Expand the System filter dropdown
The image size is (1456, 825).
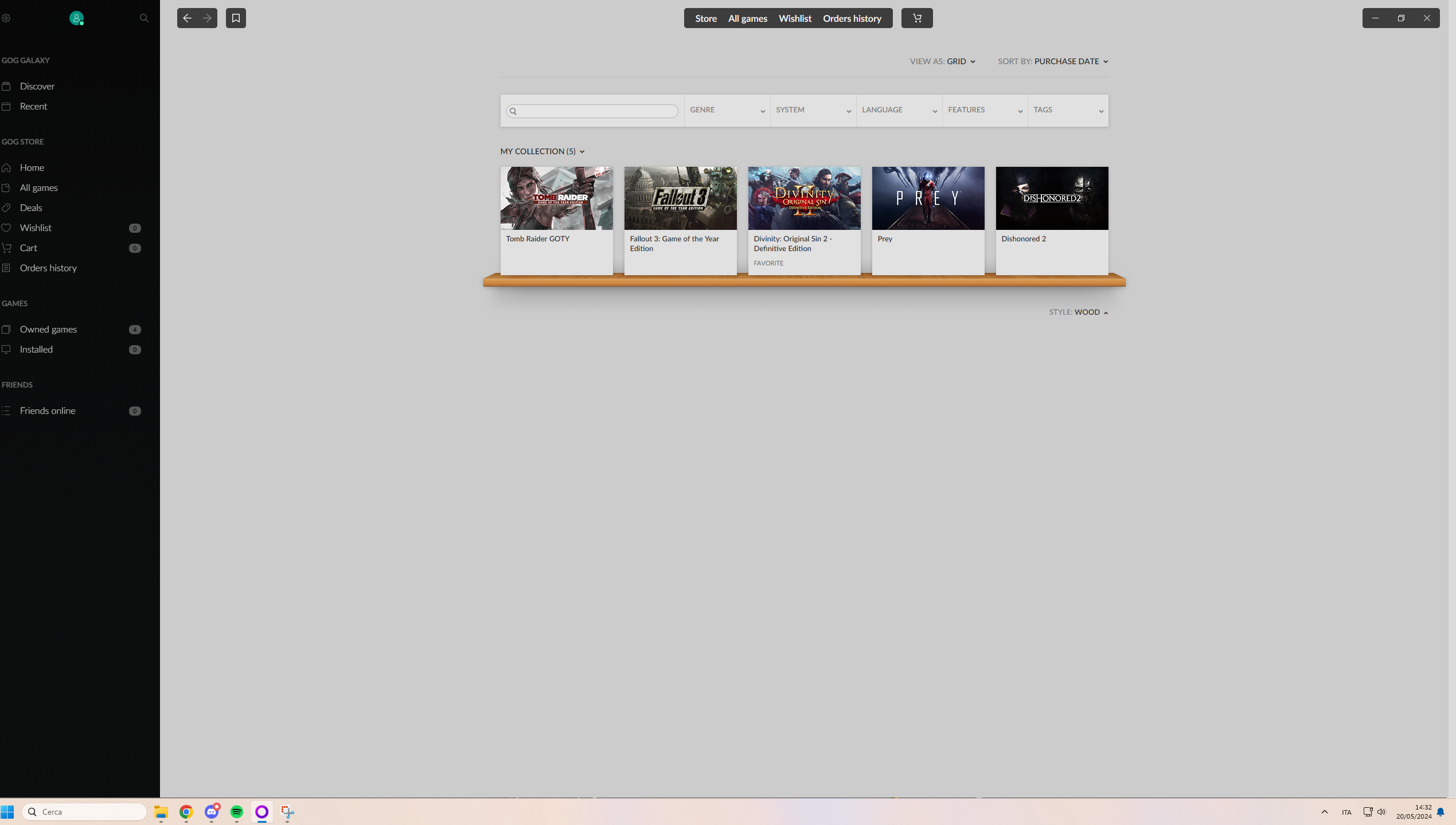pos(813,111)
